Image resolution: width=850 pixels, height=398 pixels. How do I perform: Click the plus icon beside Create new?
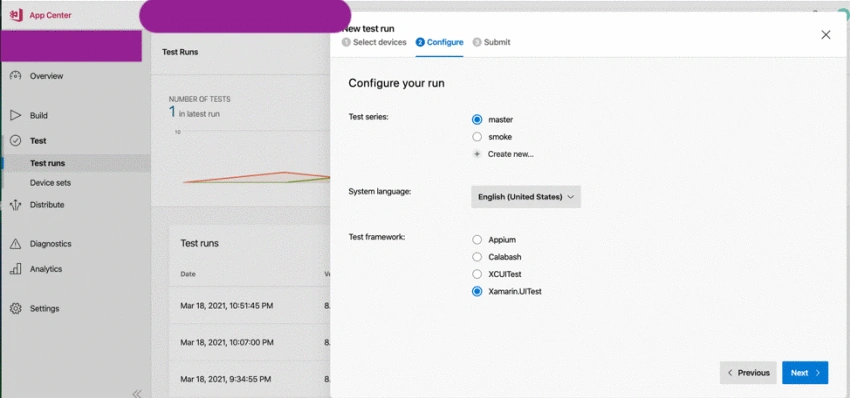point(477,154)
